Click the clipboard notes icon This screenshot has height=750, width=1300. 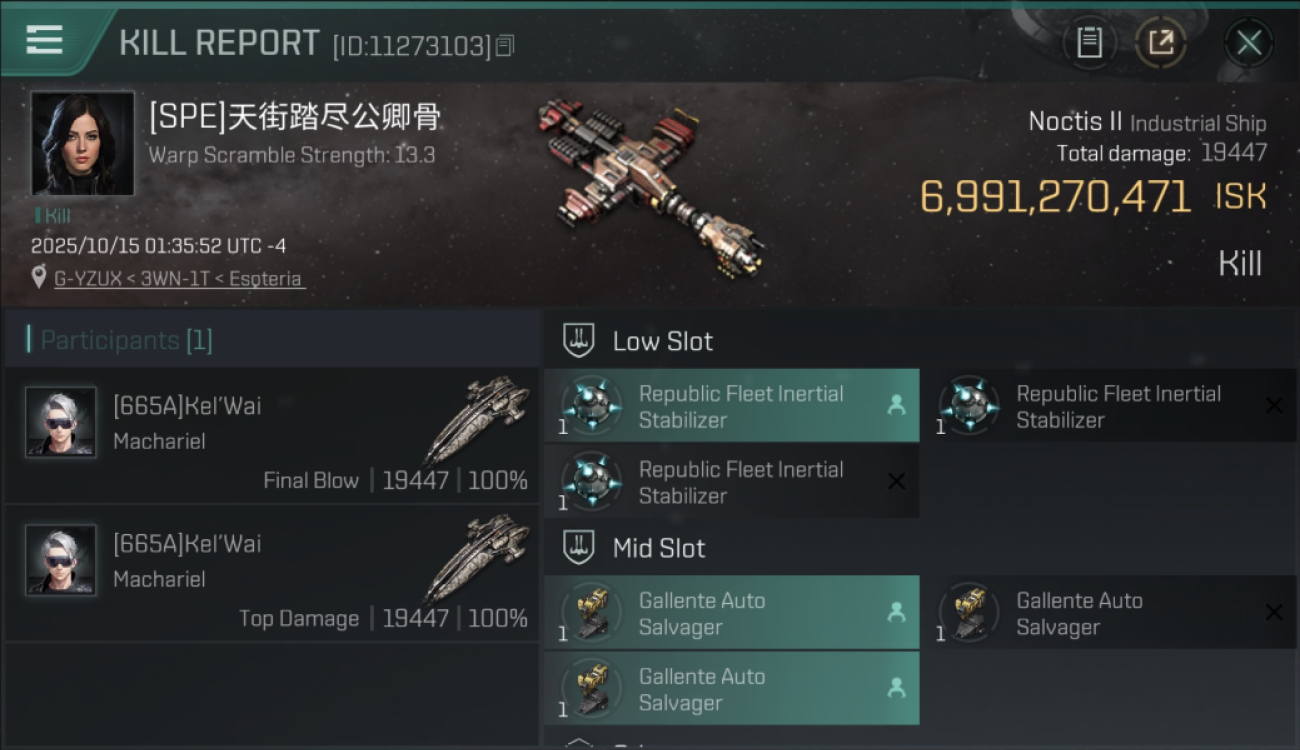click(x=1089, y=43)
